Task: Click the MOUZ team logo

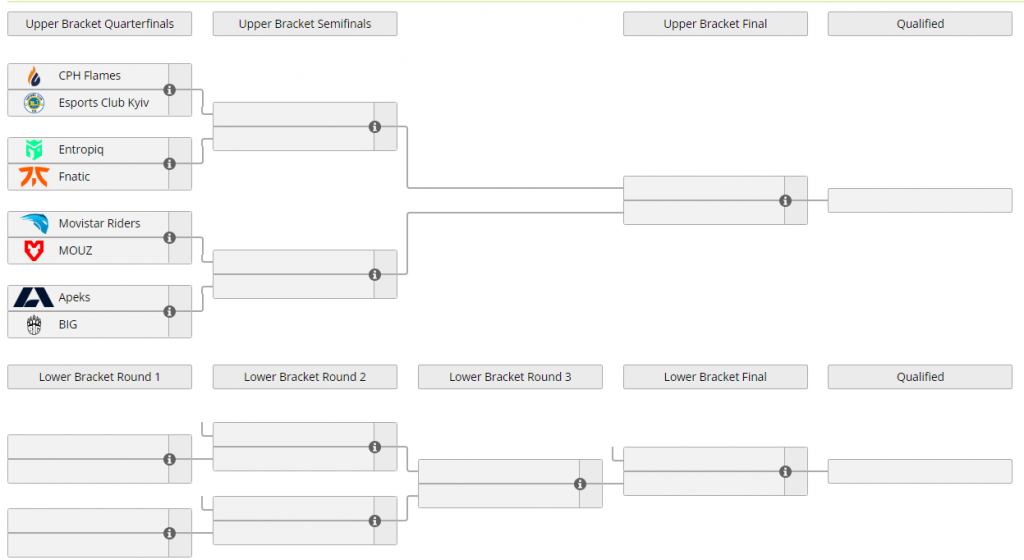Action: pyautogui.click(x=34, y=251)
